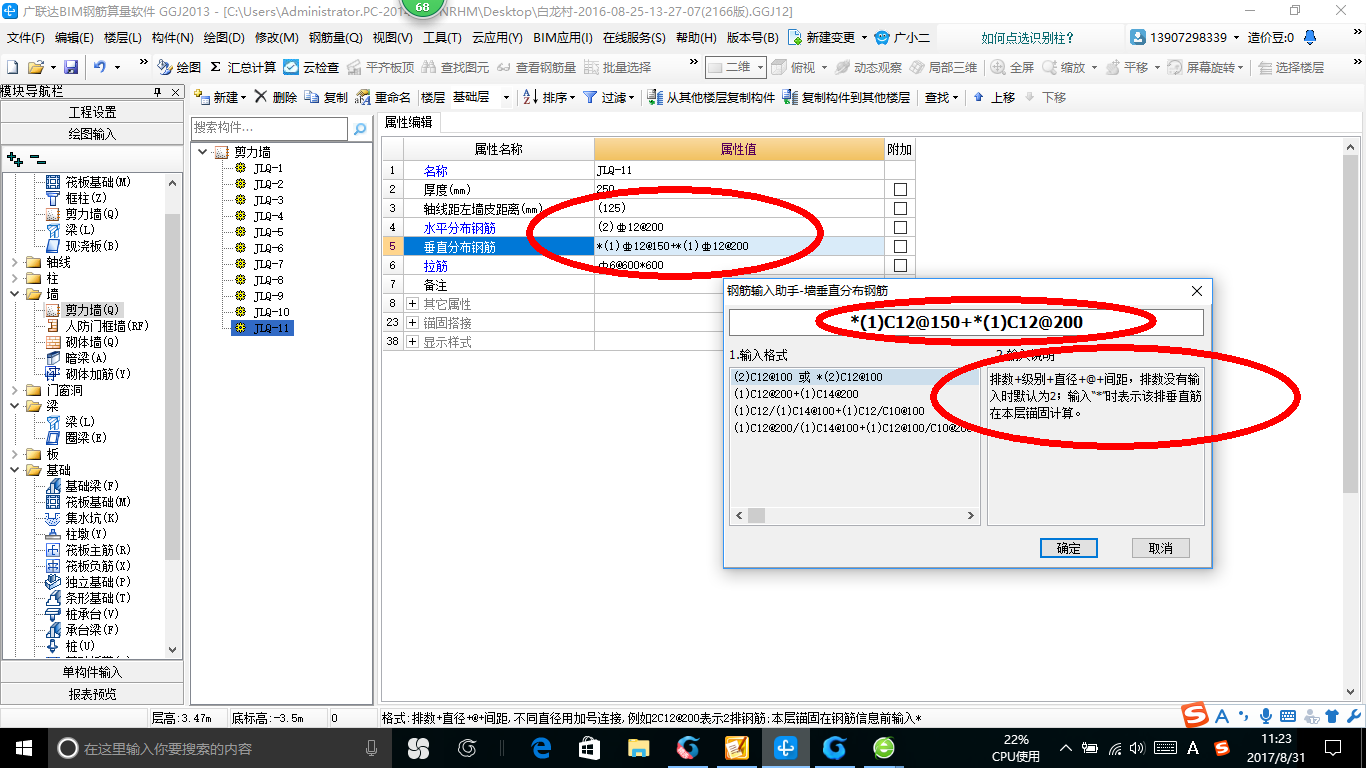Click 重命名 rename component
The image size is (1366, 768).
tap(383, 97)
